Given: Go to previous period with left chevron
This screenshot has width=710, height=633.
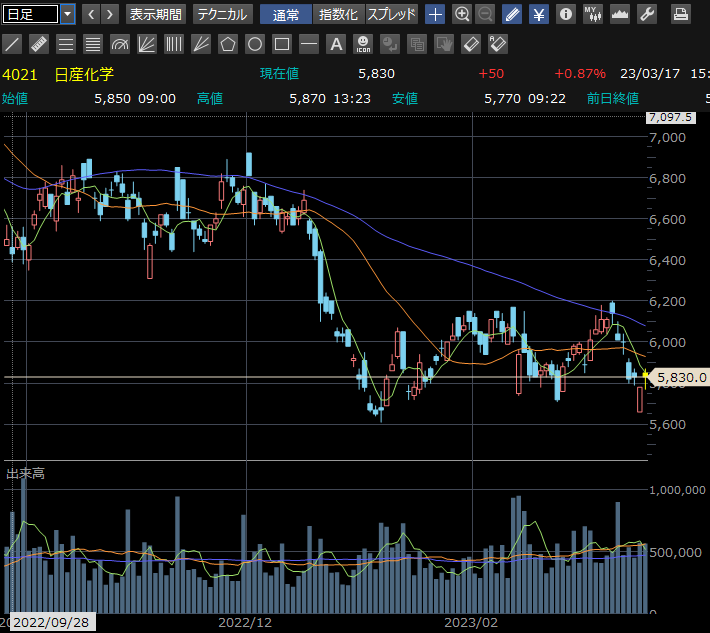Looking at the screenshot, I should point(91,14).
